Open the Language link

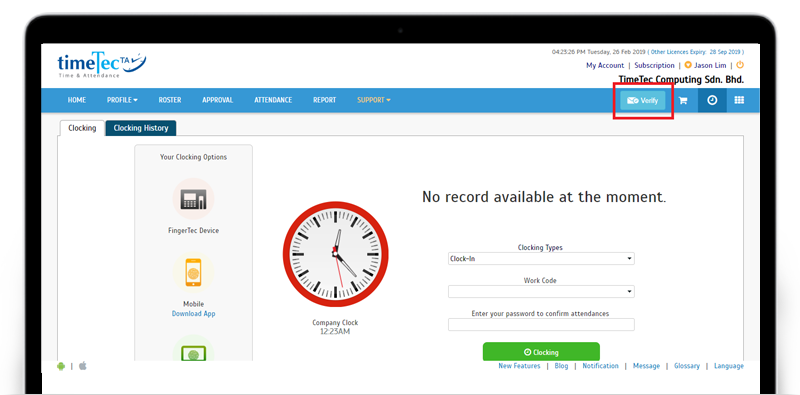point(729,366)
